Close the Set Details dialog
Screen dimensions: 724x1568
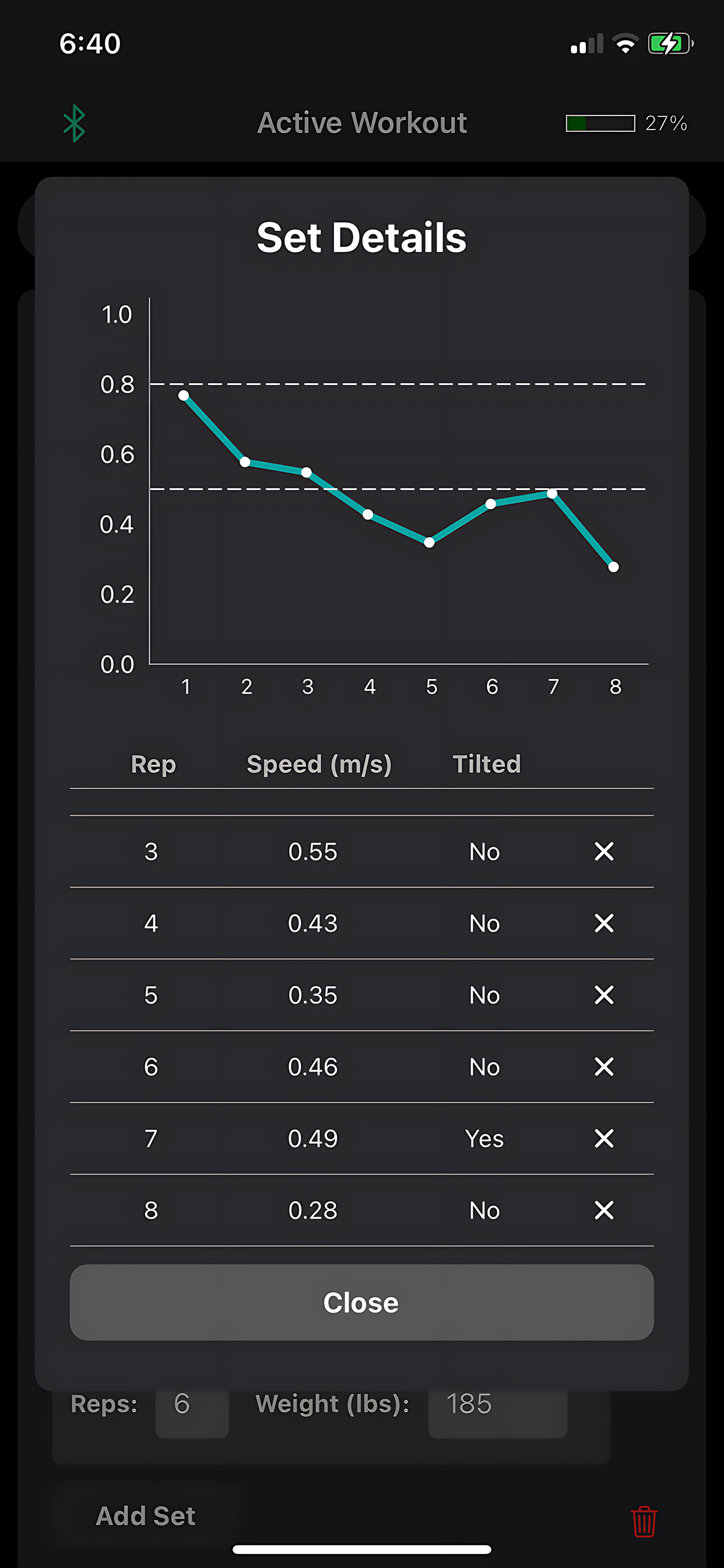(361, 1302)
